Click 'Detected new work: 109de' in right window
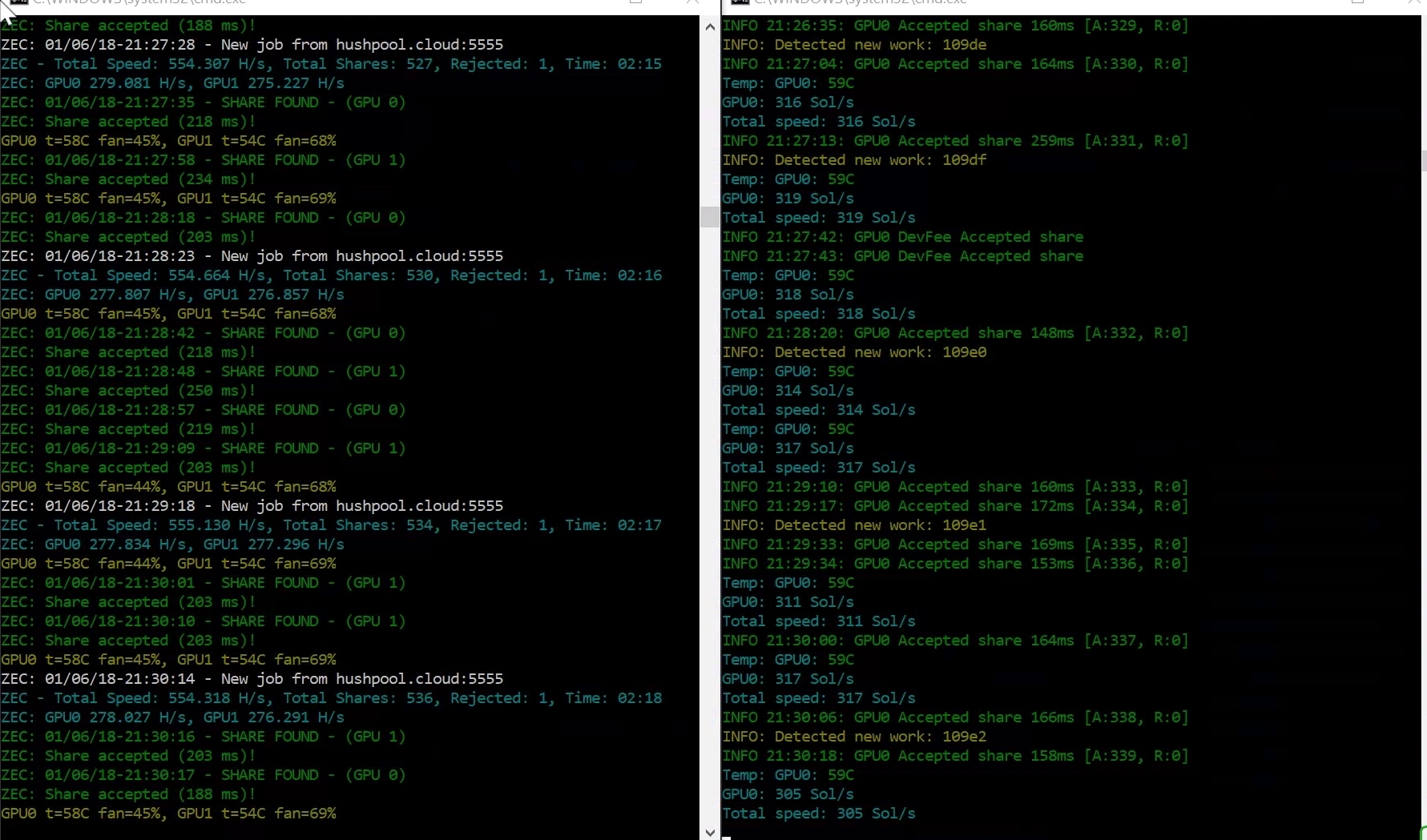The image size is (1427, 840). [855, 45]
